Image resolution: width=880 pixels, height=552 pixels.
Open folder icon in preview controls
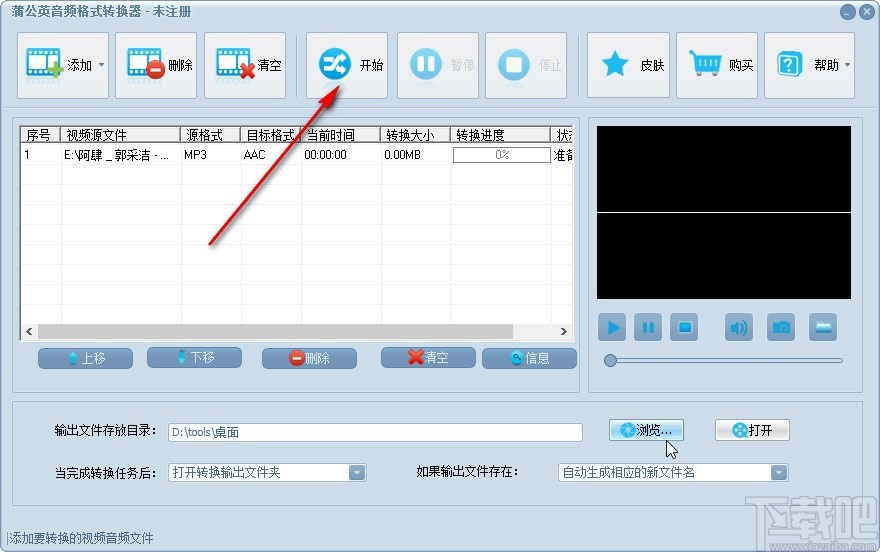click(823, 327)
